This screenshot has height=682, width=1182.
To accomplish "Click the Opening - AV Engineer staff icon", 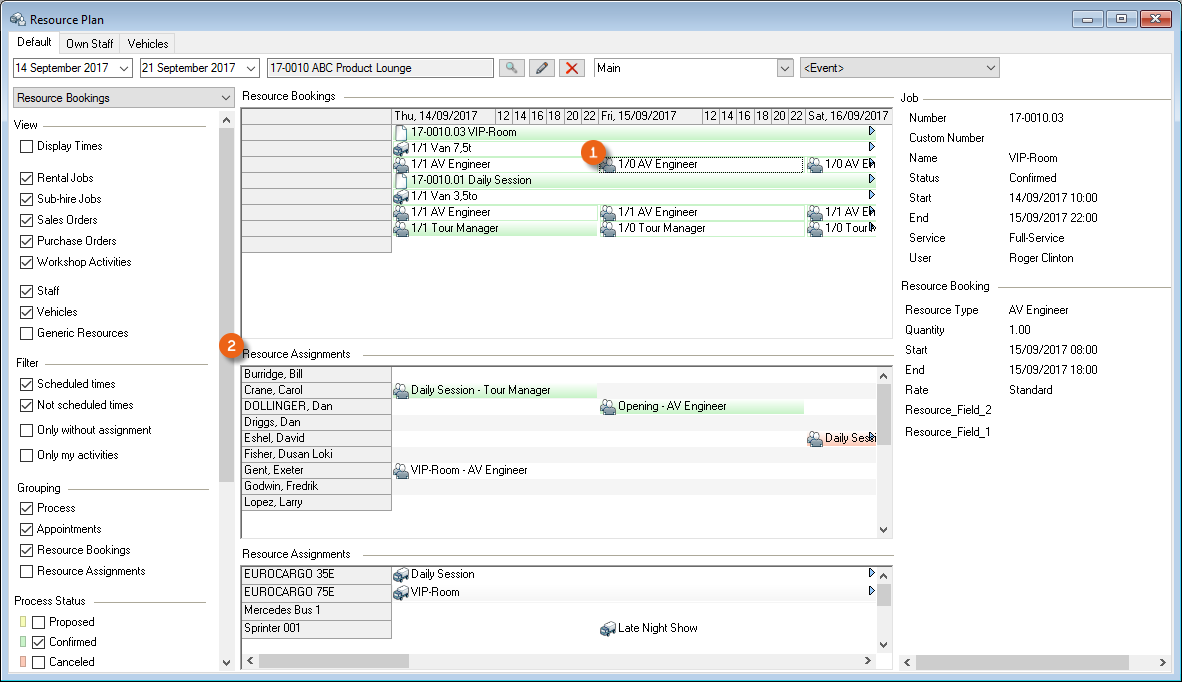I will [x=607, y=407].
